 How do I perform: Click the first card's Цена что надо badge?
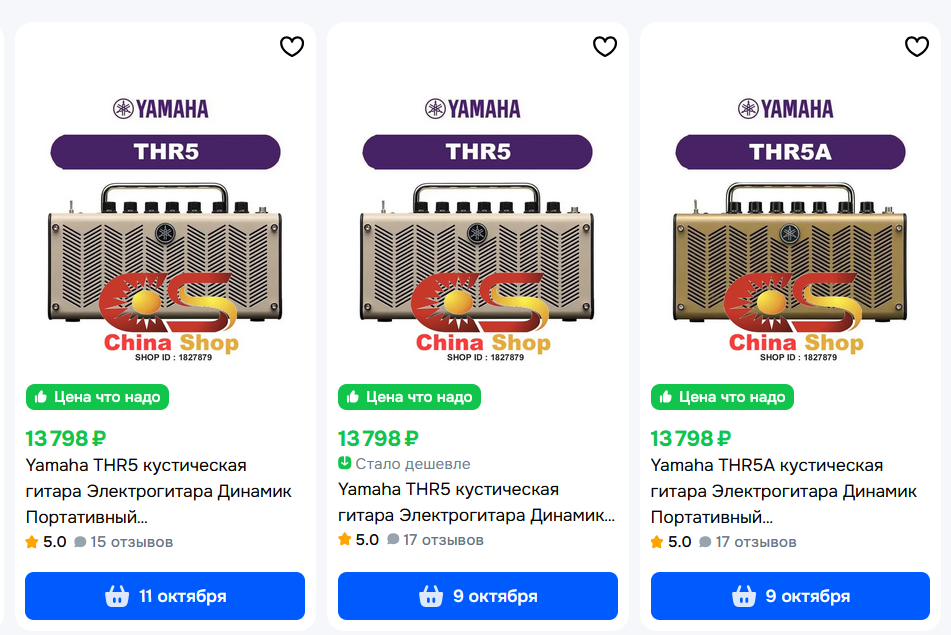tap(97, 397)
